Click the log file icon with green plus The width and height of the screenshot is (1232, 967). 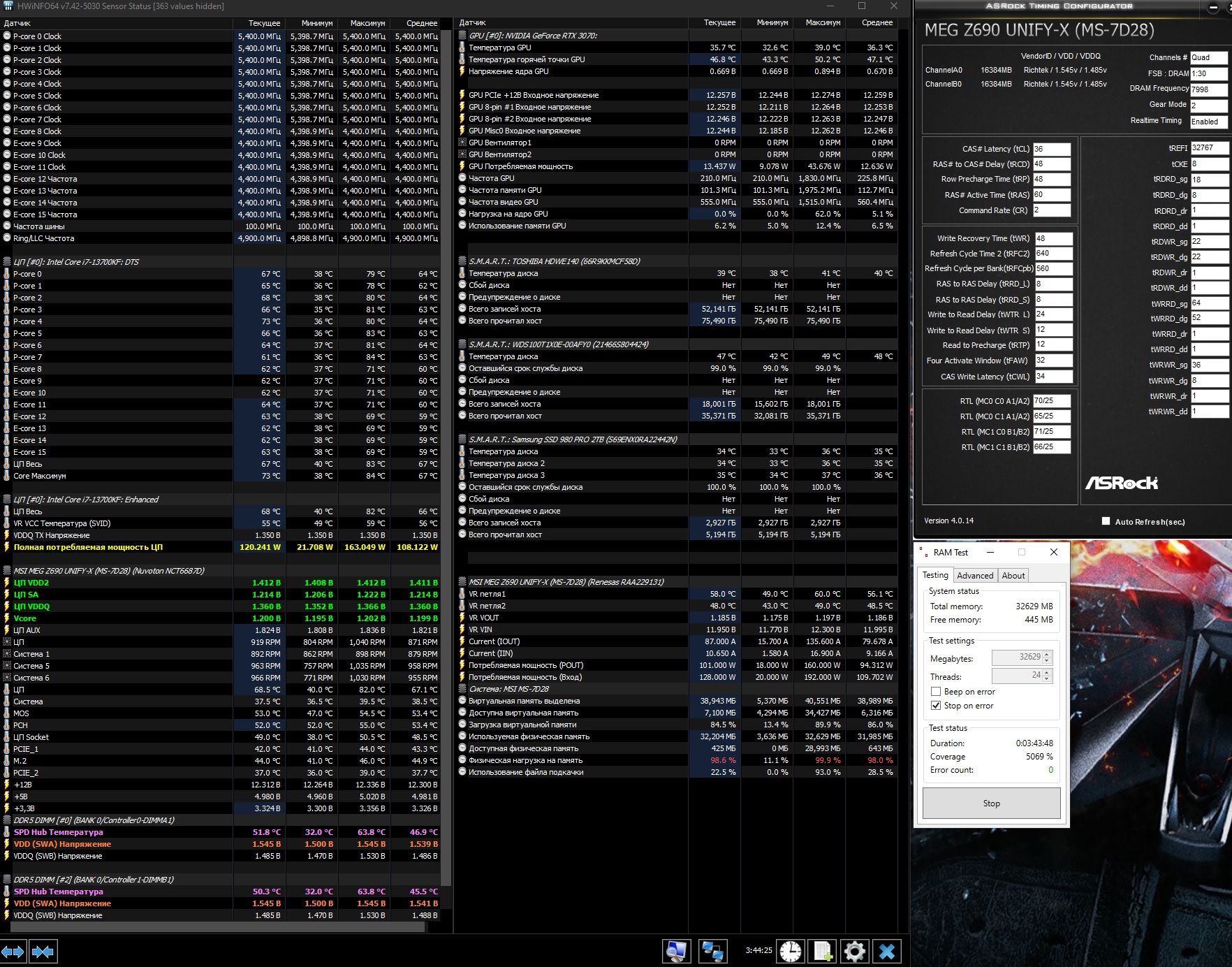click(823, 951)
